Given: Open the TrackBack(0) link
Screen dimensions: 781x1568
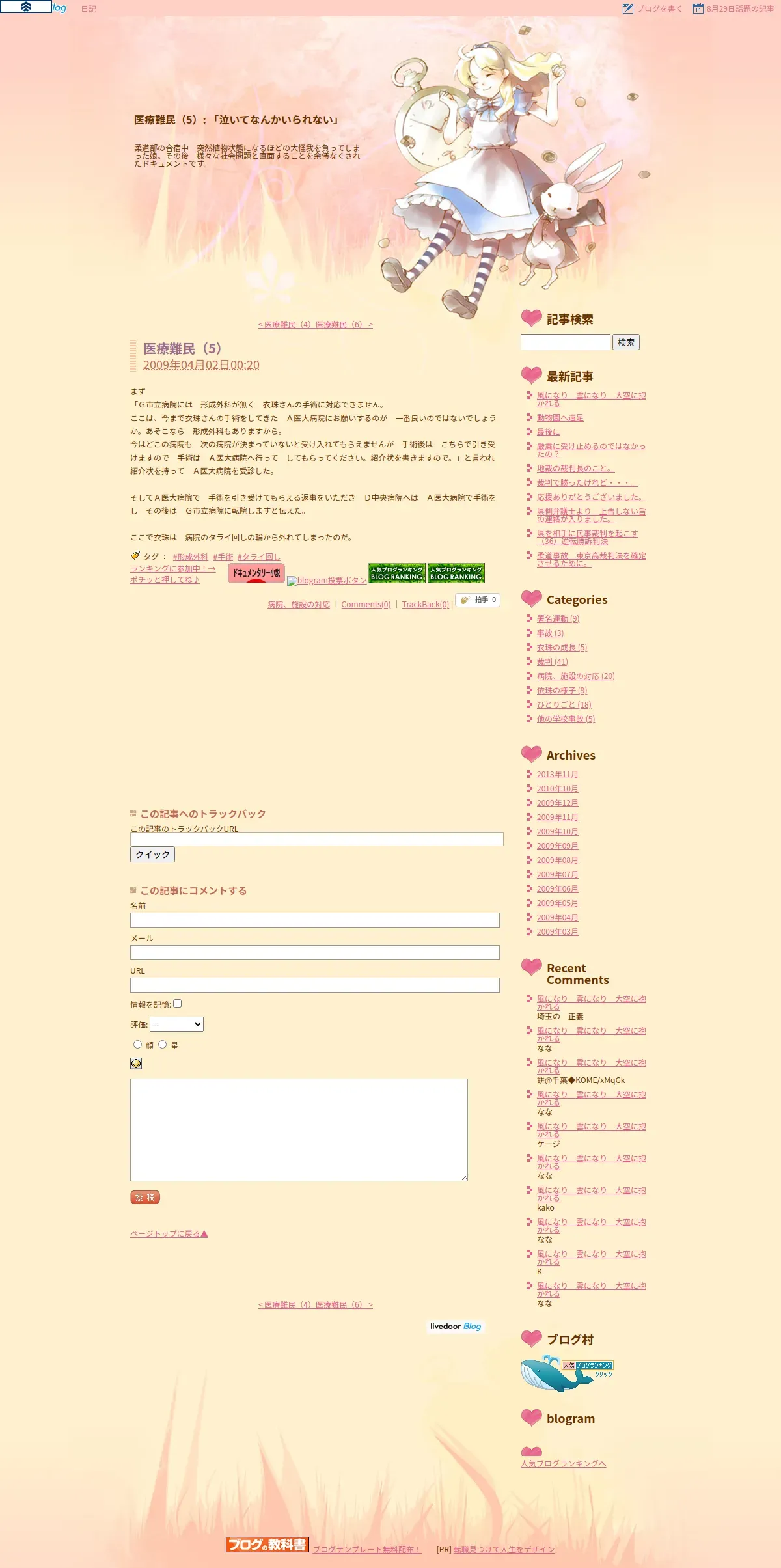Looking at the screenshot, I should click(426, 605).
